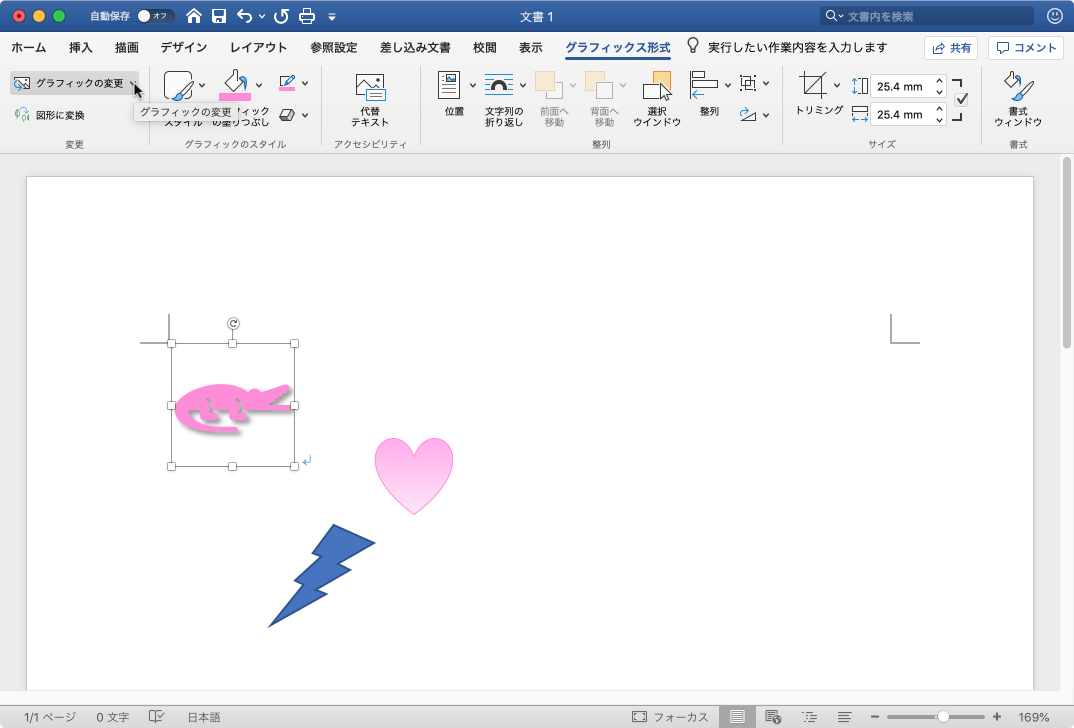Image resolution: width=1074 pixels, height=728 pixels.
Task: Select the pink heart shape
Action: point(414,474)
